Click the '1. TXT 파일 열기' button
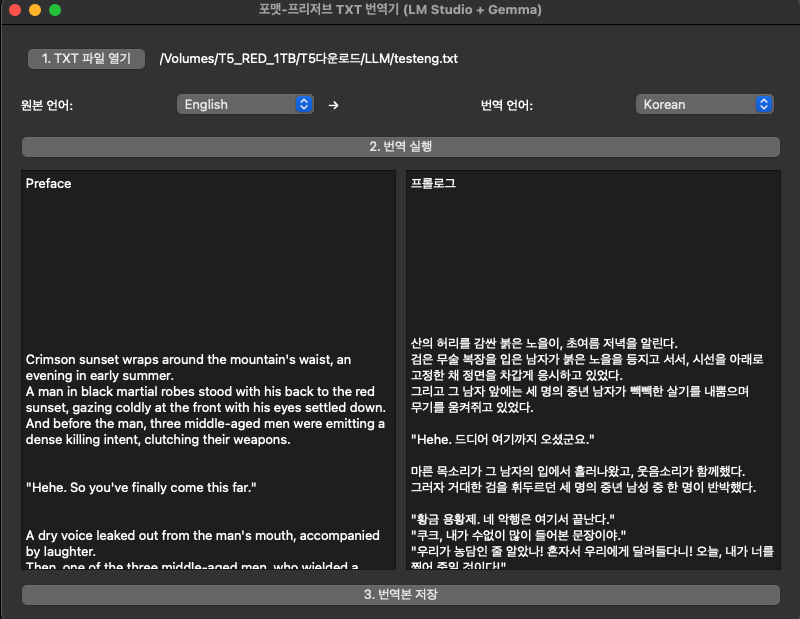 click(86, 59)
